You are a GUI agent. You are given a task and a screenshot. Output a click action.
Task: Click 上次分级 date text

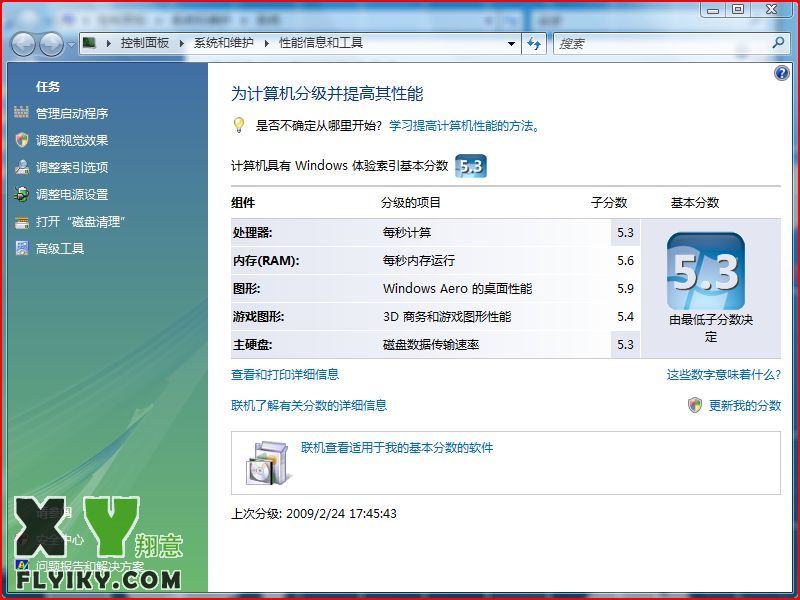point(314,514)
